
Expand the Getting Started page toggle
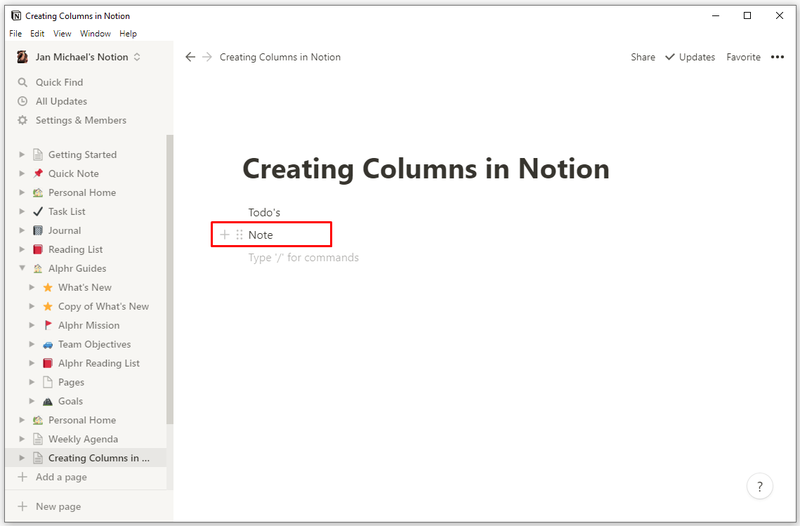pyautogui.click(x=22, y=154)
